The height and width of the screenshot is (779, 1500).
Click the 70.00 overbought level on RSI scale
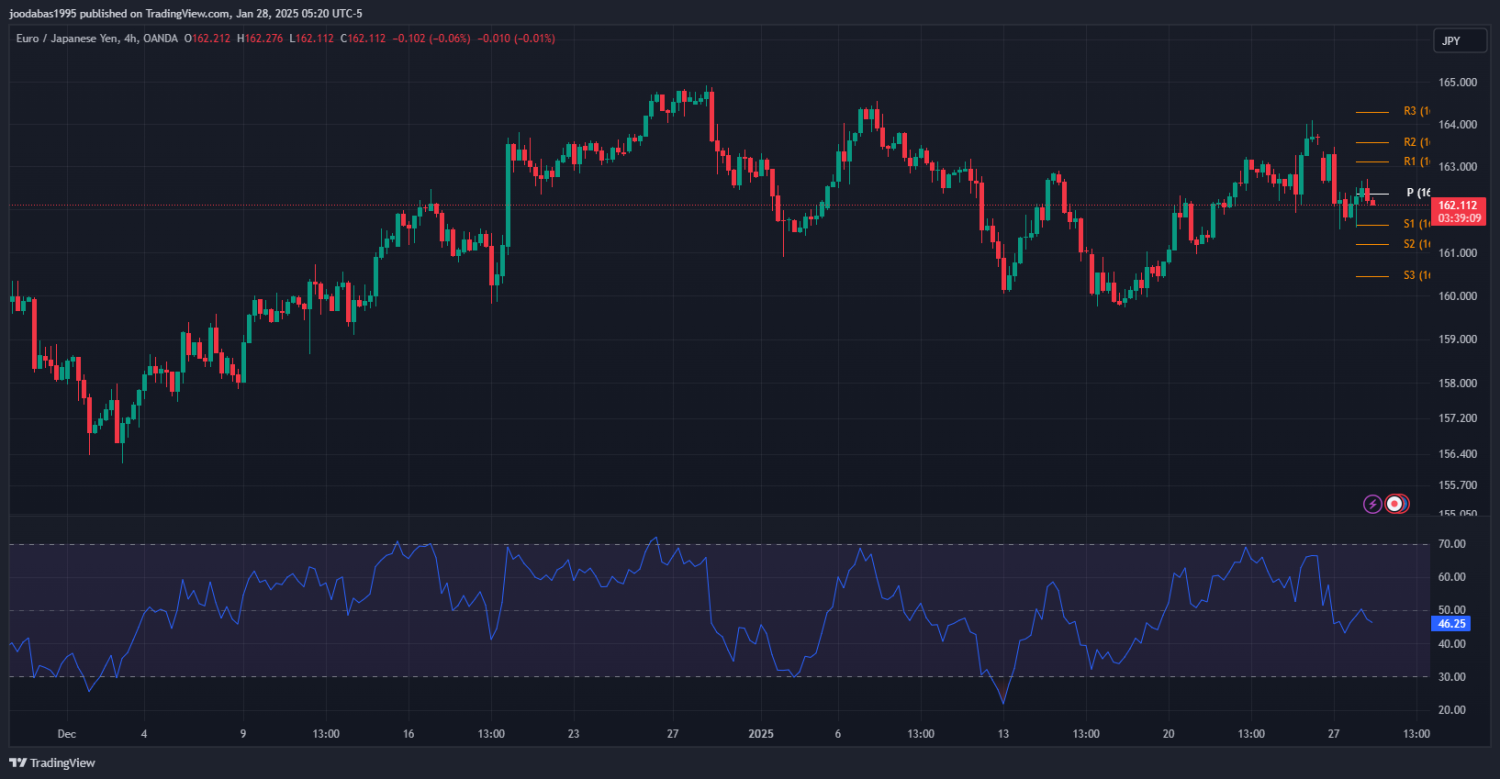click(x=1452, y=544)
